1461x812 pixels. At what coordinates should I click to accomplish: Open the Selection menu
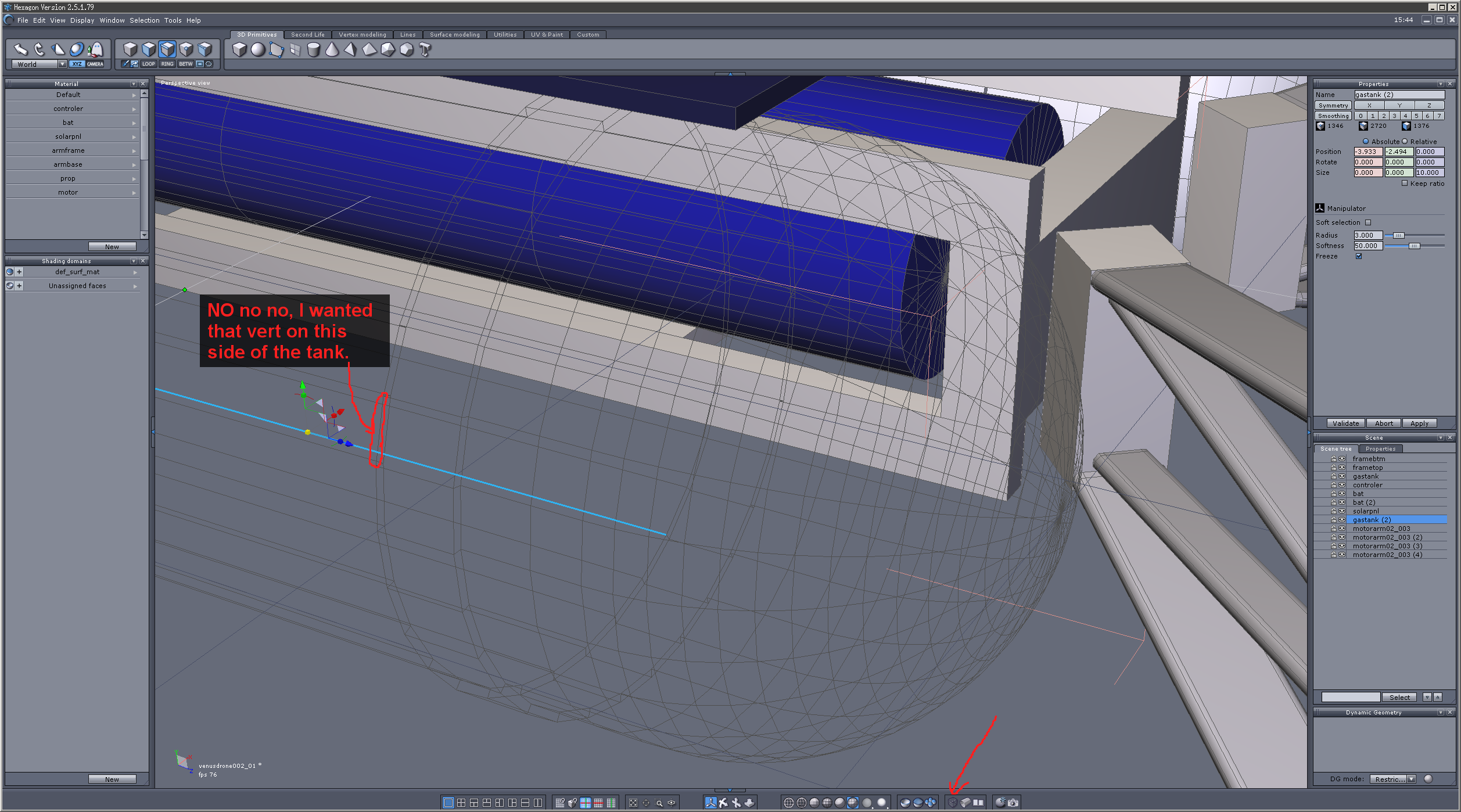pyautogui.click(x=144, y=20)
